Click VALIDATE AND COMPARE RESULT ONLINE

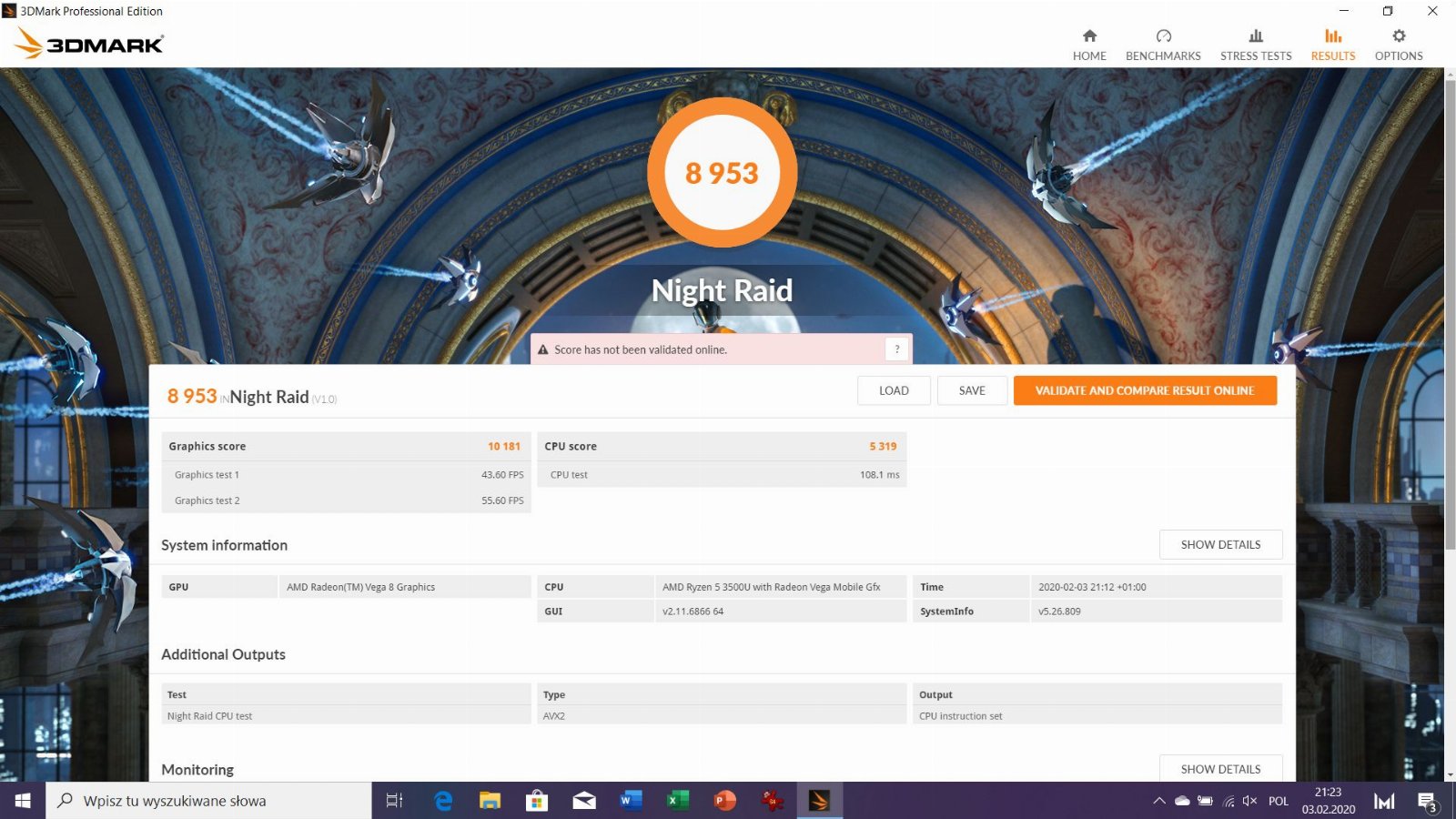1145,390
